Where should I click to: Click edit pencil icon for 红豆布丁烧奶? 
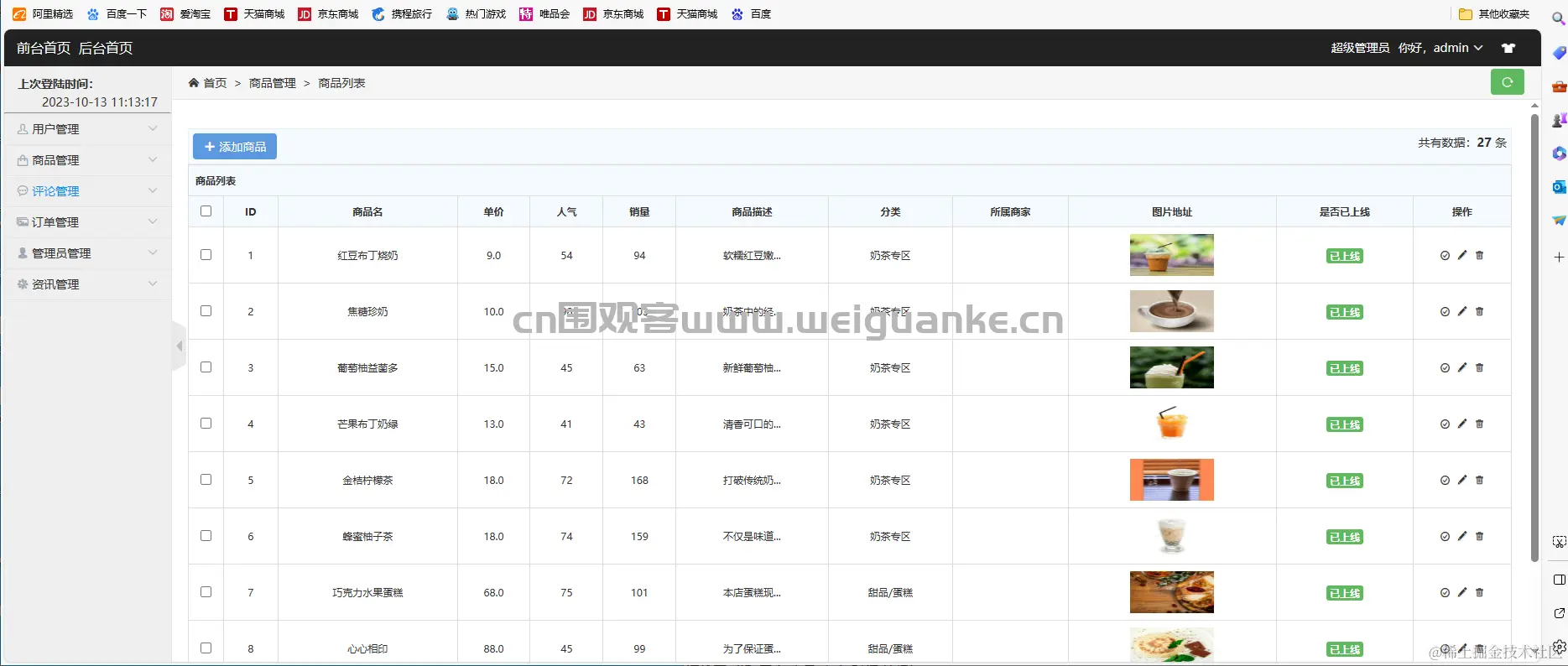click(x=1462, y=255)
